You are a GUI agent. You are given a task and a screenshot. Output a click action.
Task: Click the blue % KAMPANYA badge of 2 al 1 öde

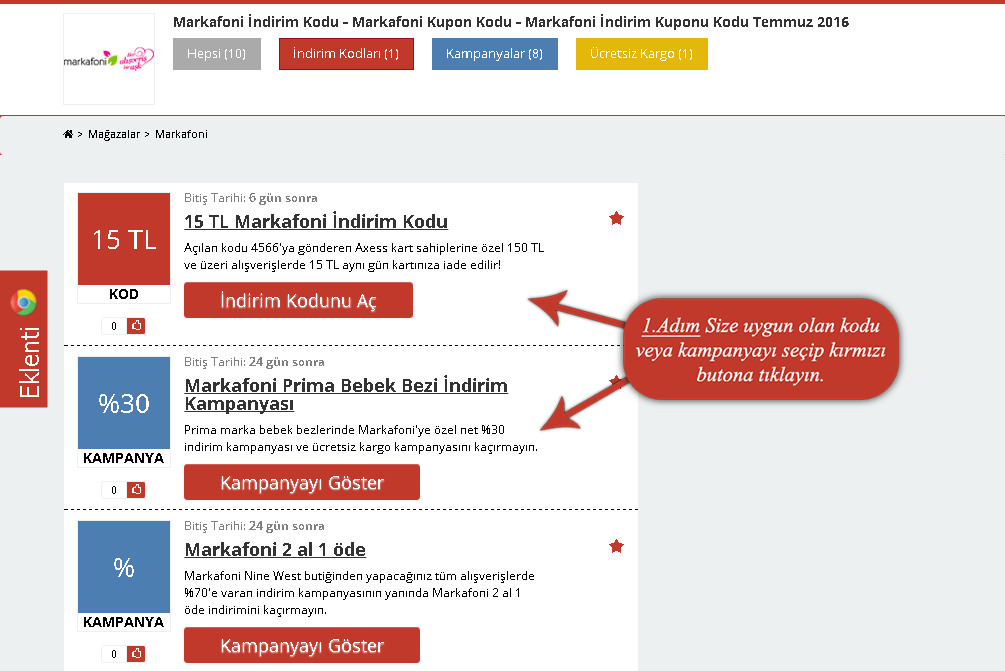[124, 576]
